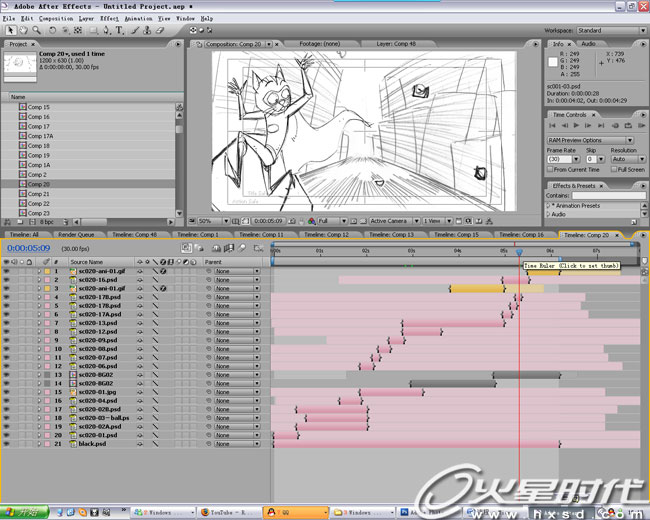The height and width of the screenshot is (520, 650).
Task: Switch to the Audio panel tab
Action: 588,44
